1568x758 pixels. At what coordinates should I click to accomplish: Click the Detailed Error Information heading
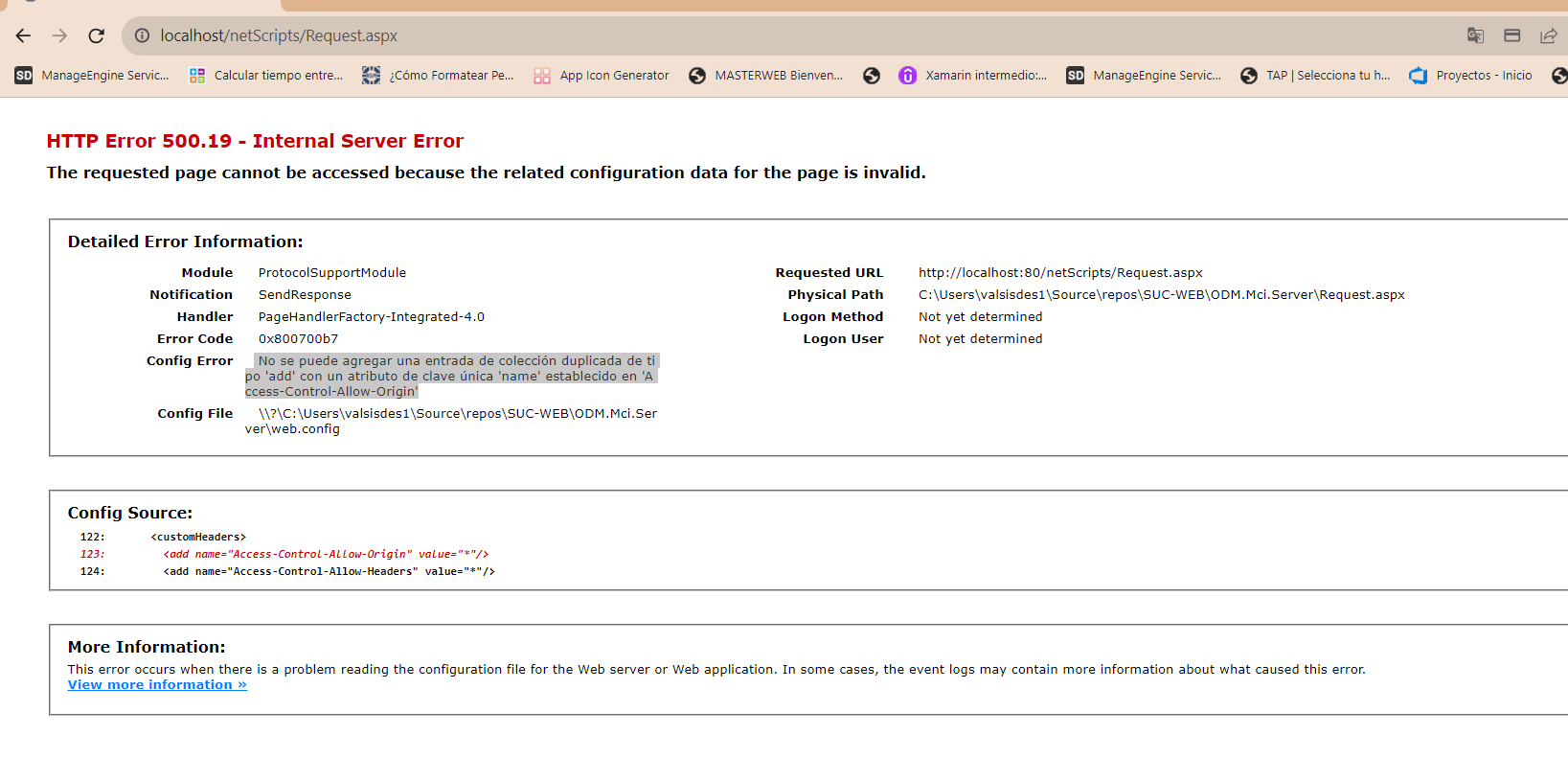click(x=185, y=241)
